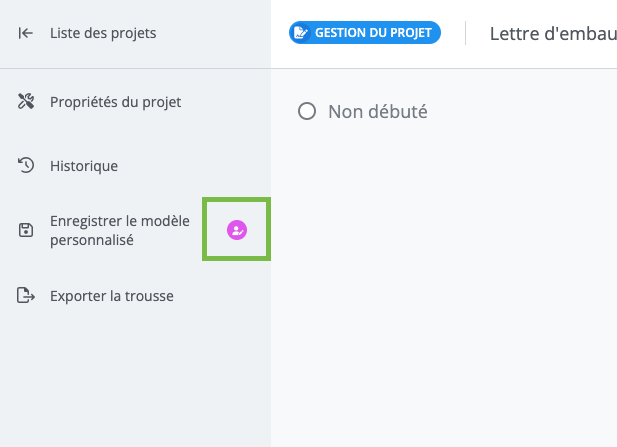
Task: Open the Historique menu entry
Action: (x=84, y=166)
